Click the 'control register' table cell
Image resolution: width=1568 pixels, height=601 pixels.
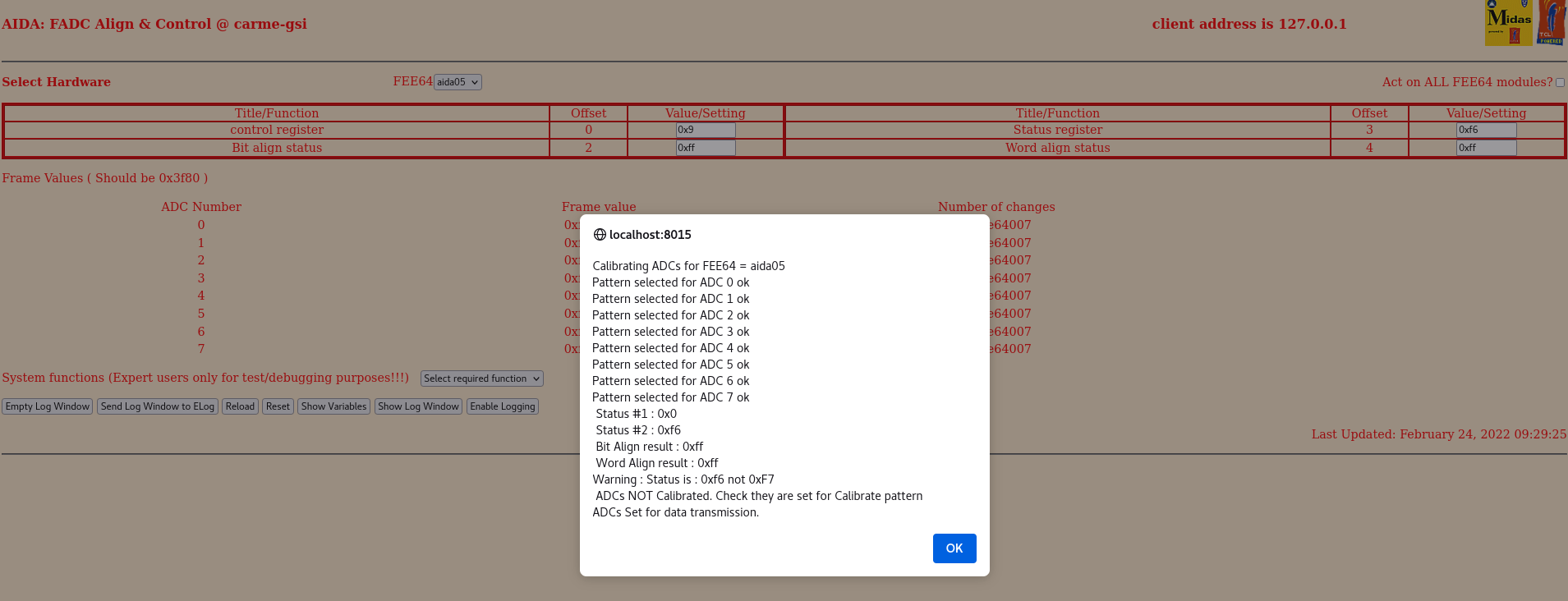coord(277,130)
